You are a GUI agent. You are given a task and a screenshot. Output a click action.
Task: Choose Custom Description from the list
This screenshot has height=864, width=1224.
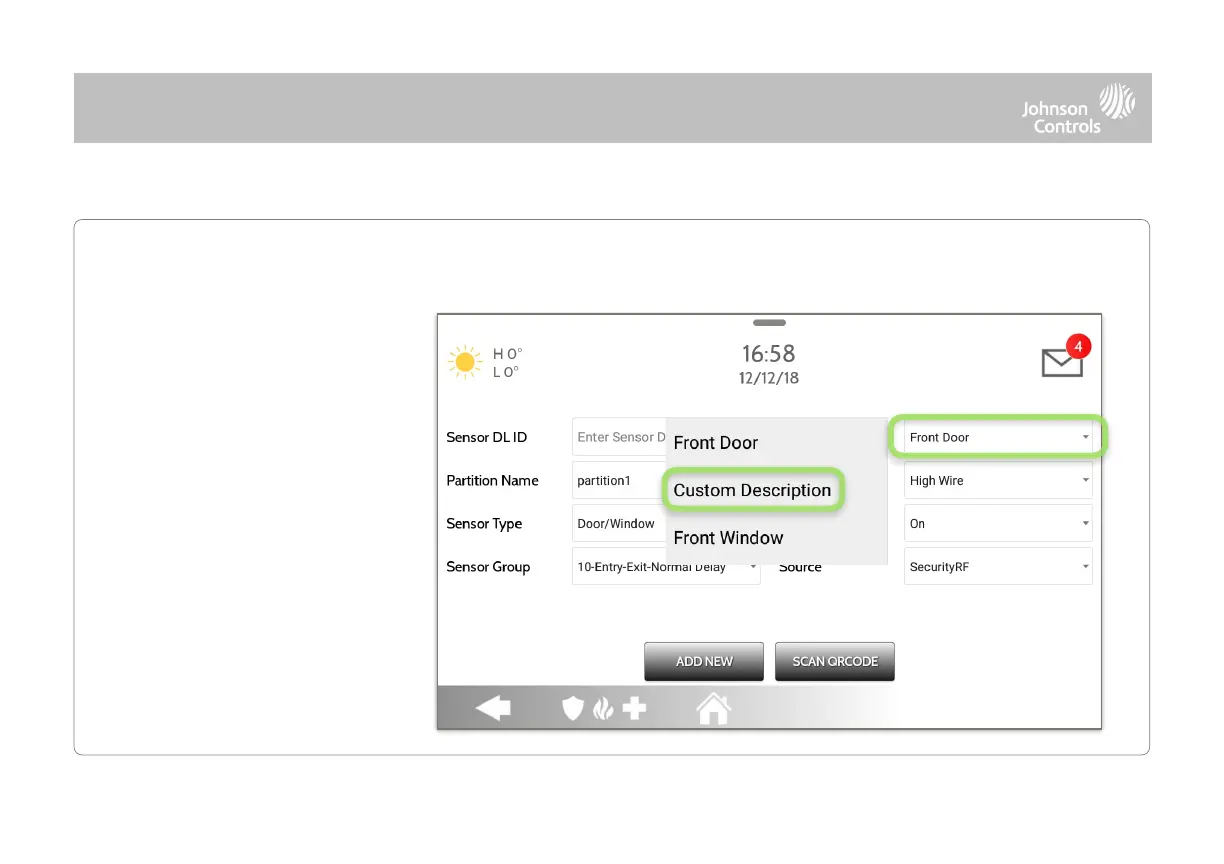click(x=753, y=490)
